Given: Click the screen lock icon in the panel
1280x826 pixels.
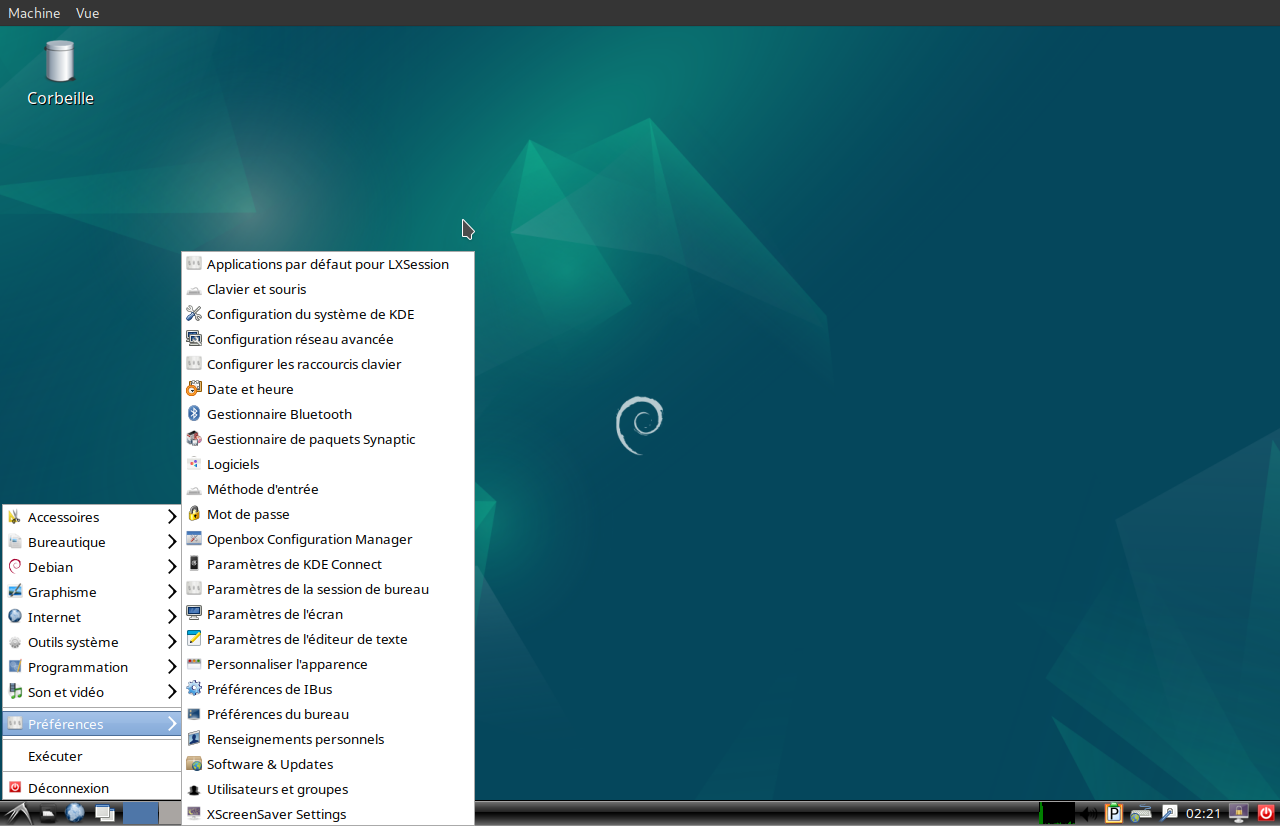Looking at the screenshot, I should tap(1240, 813).
